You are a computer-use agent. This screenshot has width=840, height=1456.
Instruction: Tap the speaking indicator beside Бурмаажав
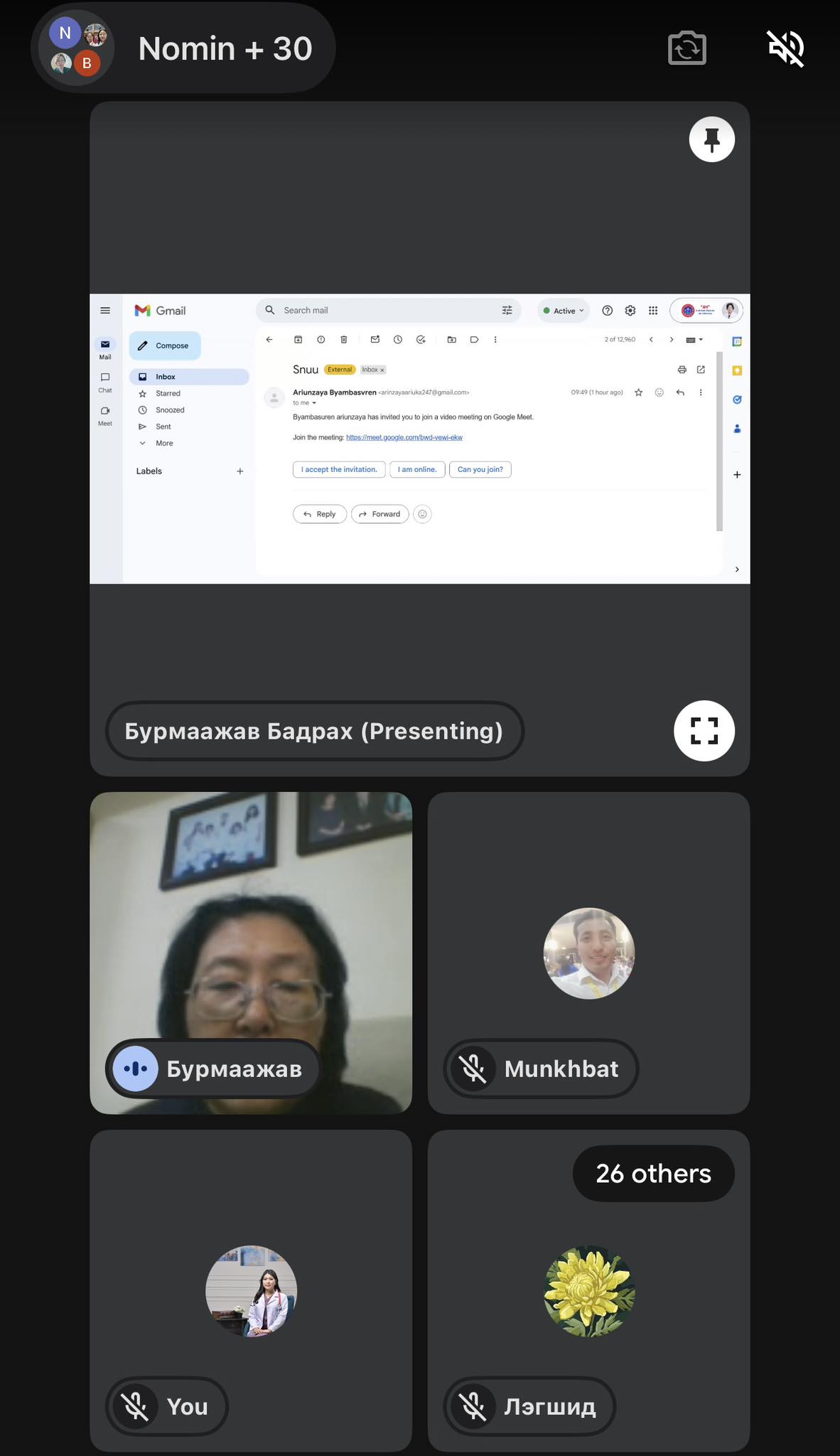click(136, 1069)
